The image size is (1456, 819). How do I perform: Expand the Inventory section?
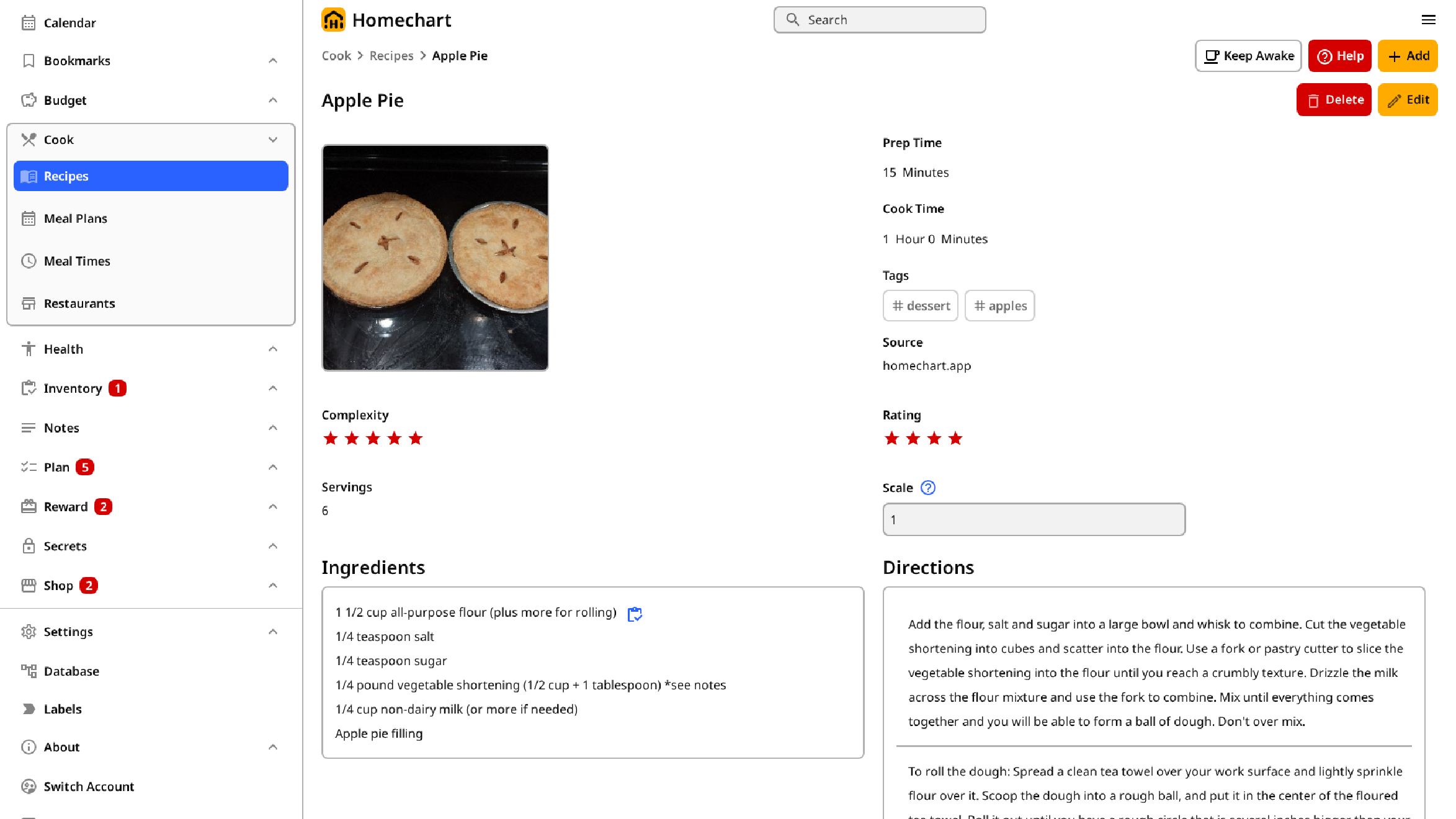[273, 388]
